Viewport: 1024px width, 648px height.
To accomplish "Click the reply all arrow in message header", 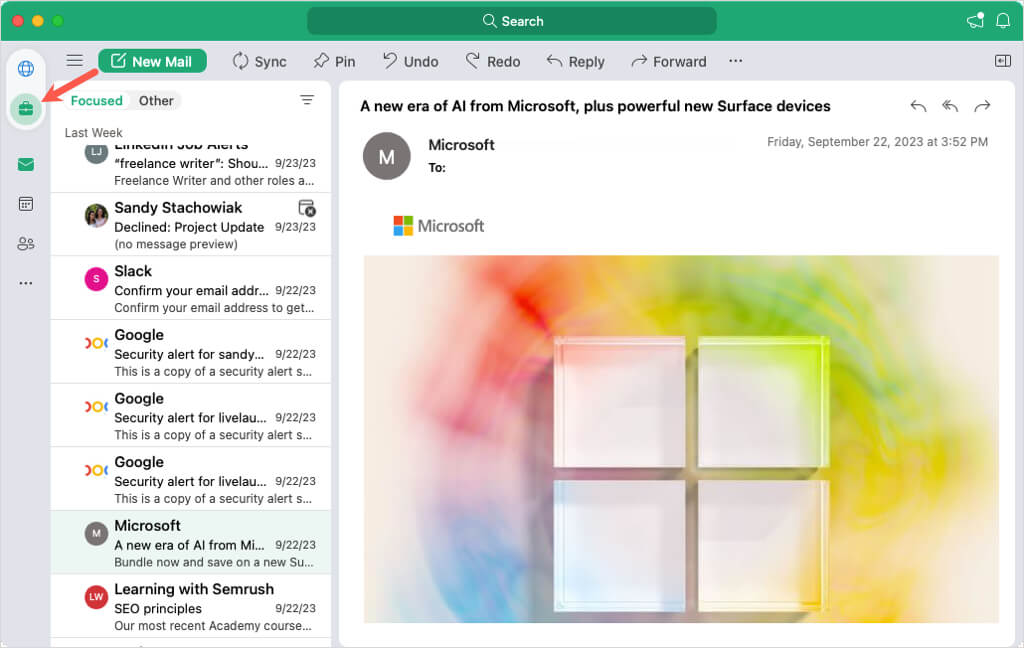I will (950, 106).
